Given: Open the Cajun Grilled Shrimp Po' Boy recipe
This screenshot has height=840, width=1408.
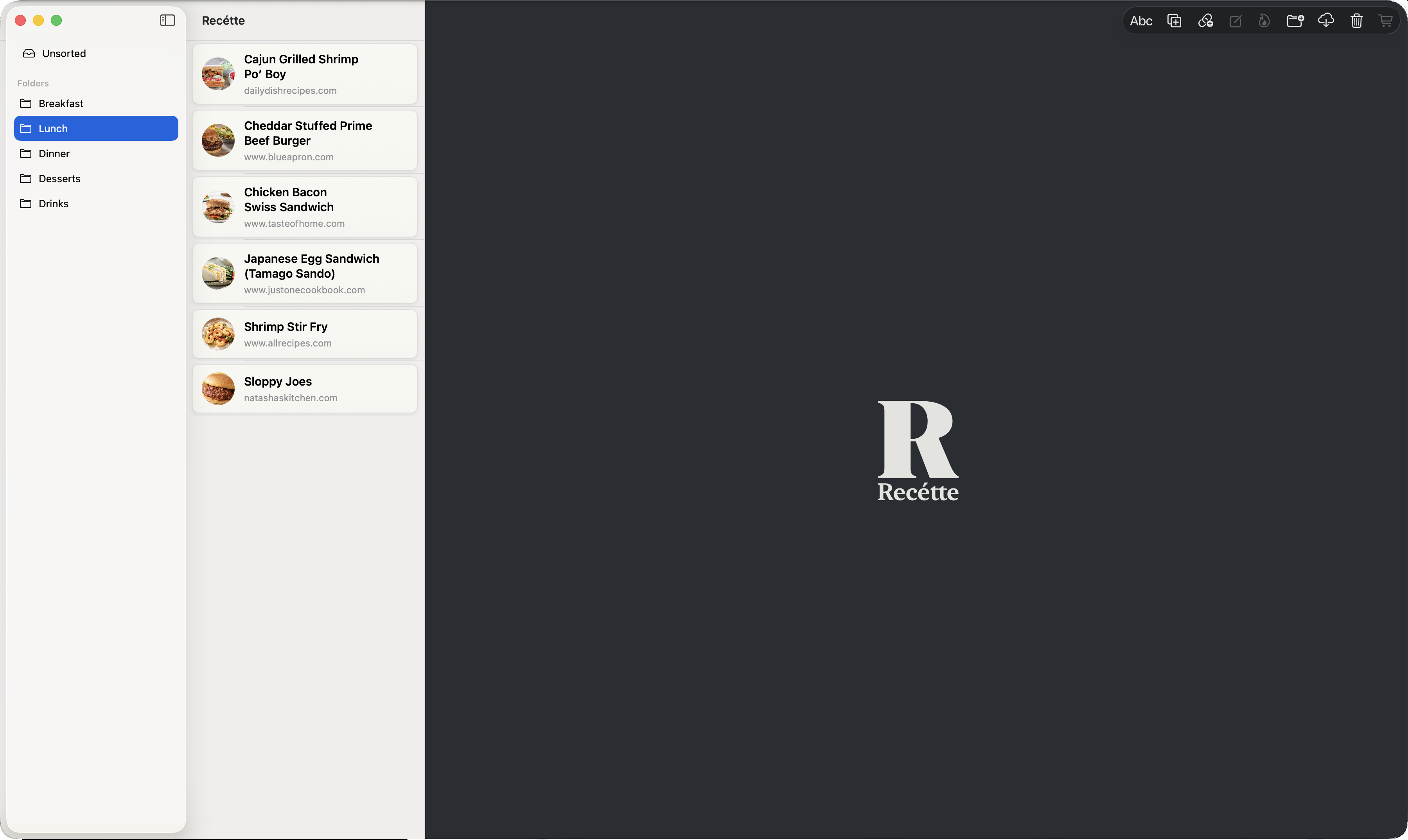Looking at the screenshot, I should [305, 74].
